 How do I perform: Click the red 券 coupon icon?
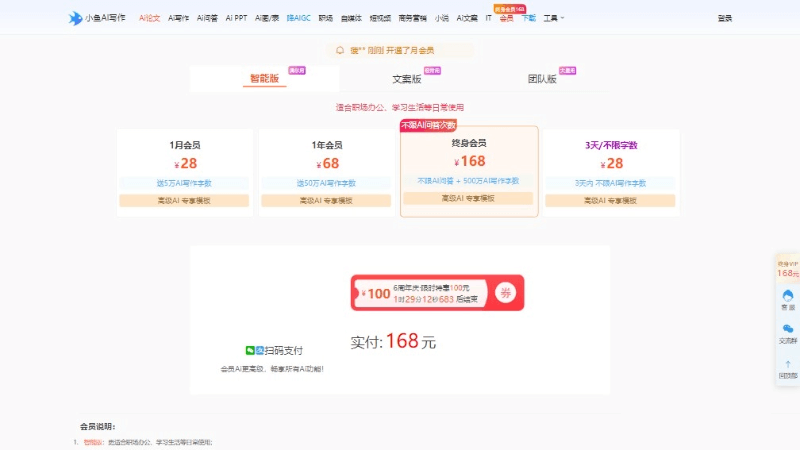click(x=506, y=292)
